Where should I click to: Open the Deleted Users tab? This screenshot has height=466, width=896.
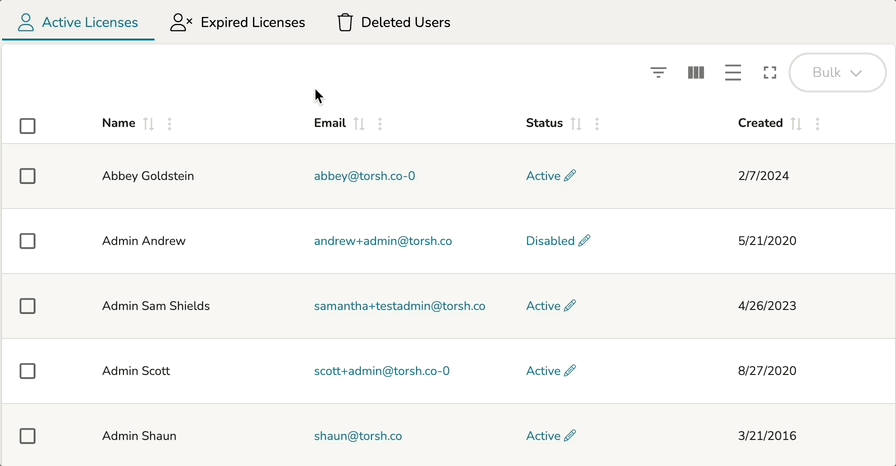click(x=393, y=22)
